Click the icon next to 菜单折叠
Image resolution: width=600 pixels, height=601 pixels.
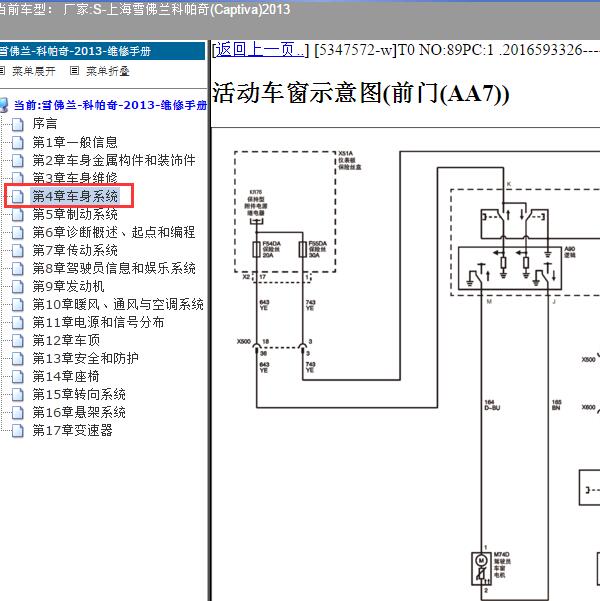coord(74,71)
